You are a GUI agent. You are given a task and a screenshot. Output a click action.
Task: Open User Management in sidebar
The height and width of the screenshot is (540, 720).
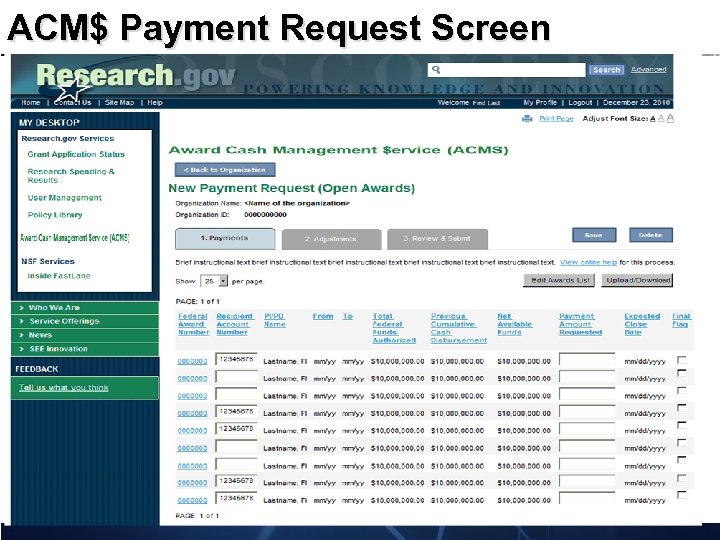[x=64, y=198]
